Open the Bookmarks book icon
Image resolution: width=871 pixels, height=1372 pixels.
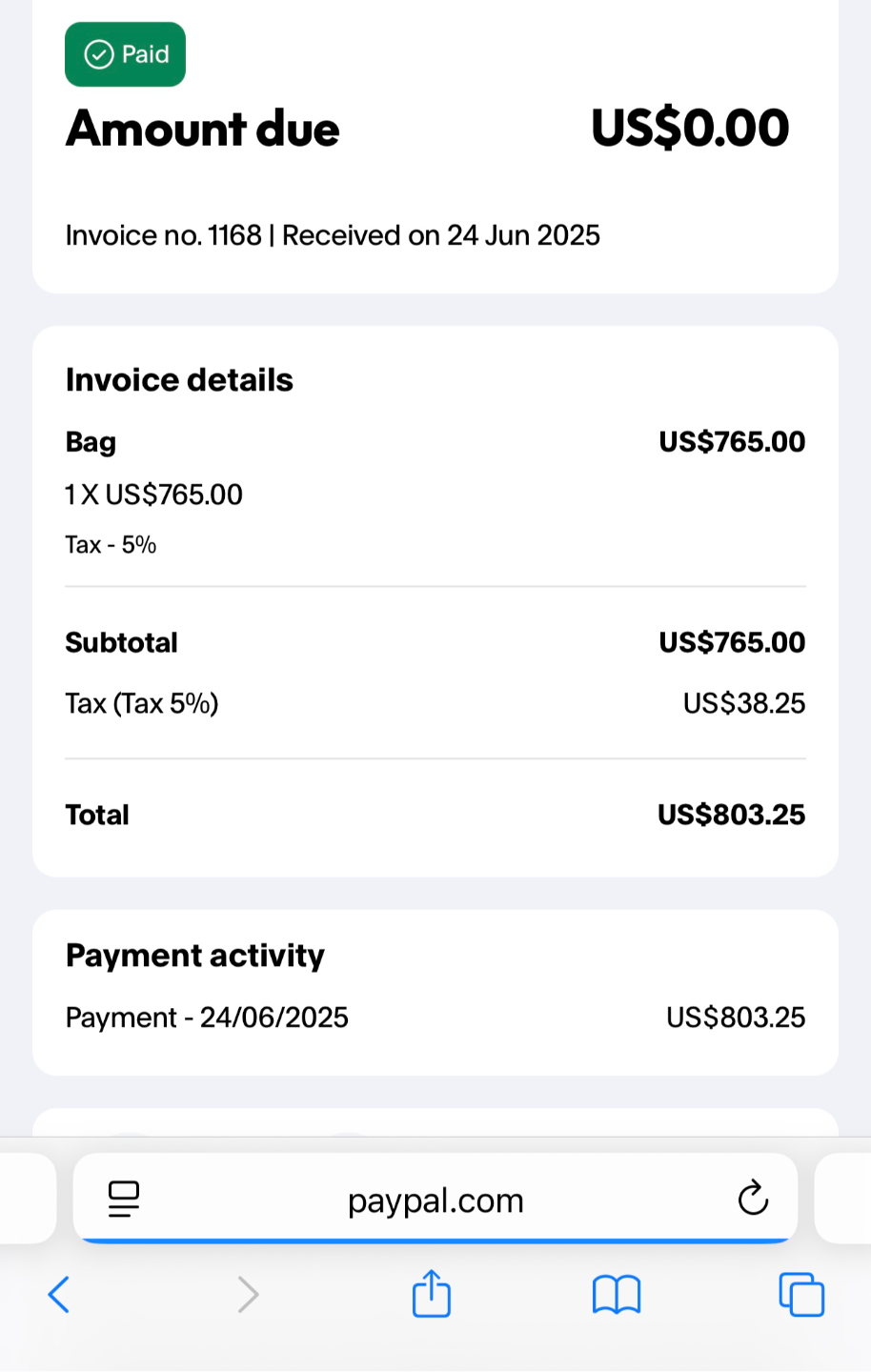point(617,1295)
